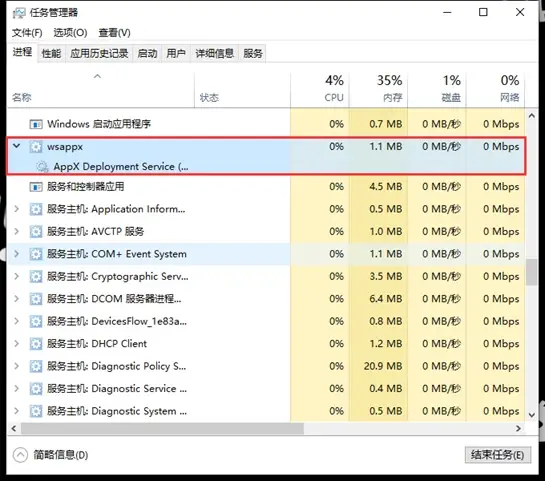The height and width of the screenshot is (481, 545).
Task: Expand 服务主机: Cryptographic Serv... row
Action: (16, 277)
